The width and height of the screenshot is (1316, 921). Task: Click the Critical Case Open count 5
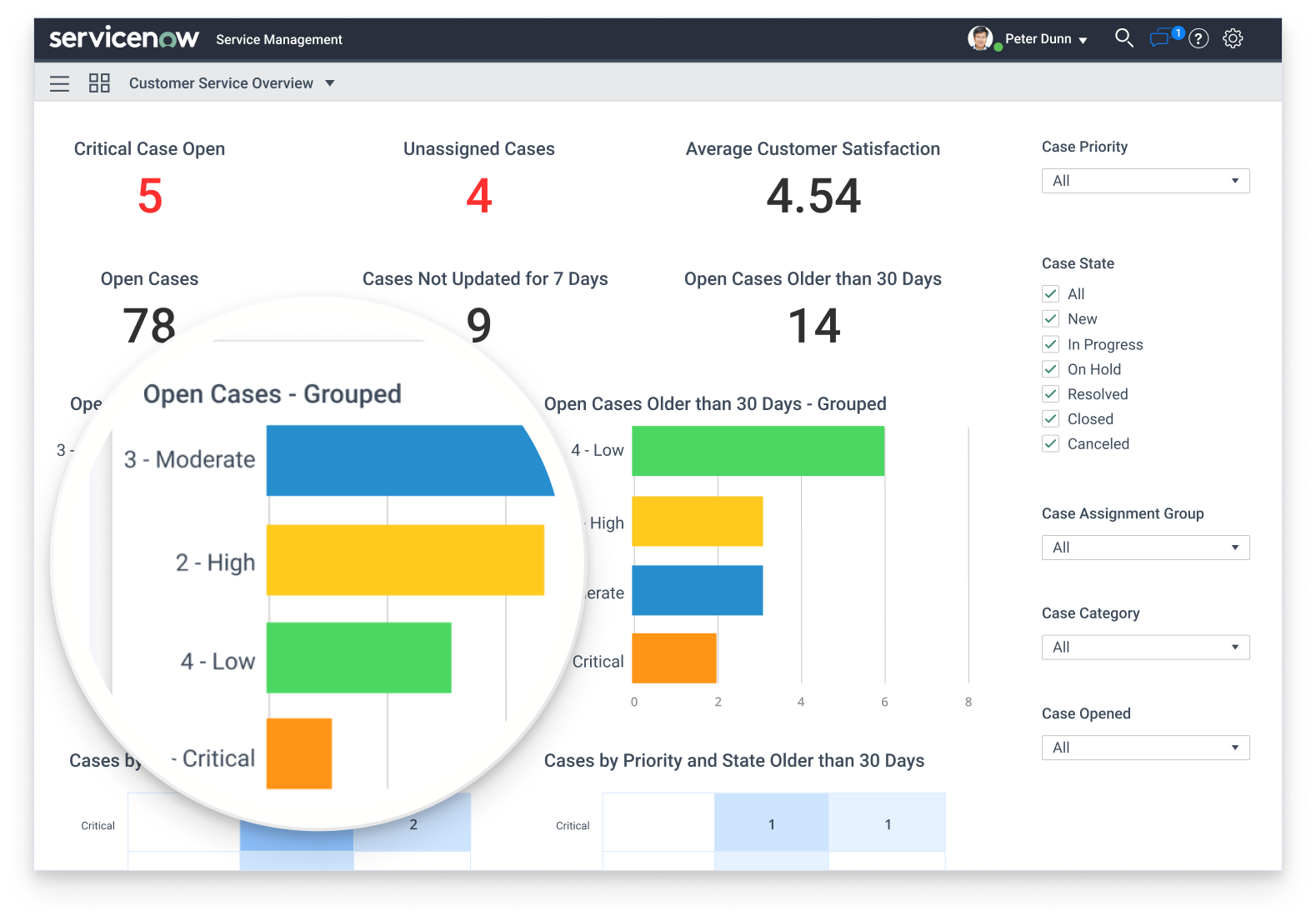pos(150,197)
